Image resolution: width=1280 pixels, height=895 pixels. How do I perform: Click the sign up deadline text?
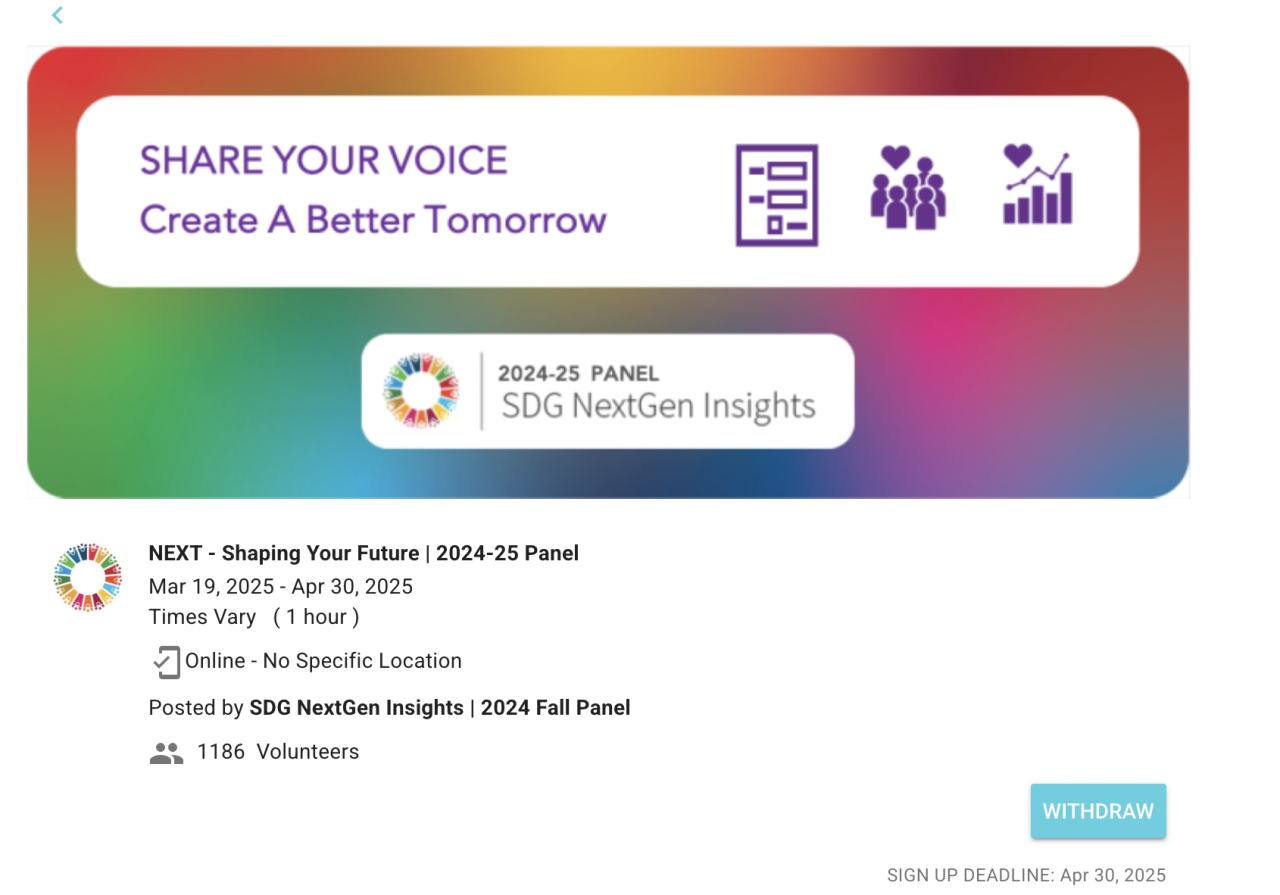(1026, 875)
